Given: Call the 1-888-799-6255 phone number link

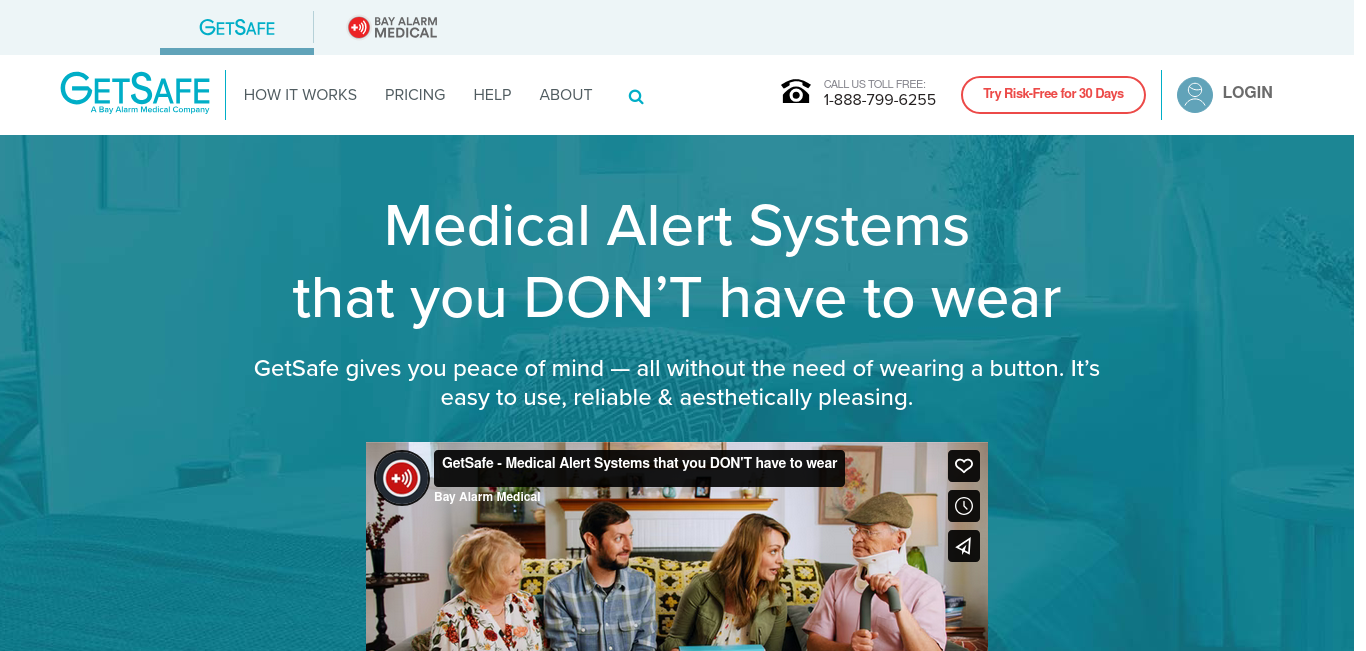Looking at the screenshot, I should tap(880, 100).
